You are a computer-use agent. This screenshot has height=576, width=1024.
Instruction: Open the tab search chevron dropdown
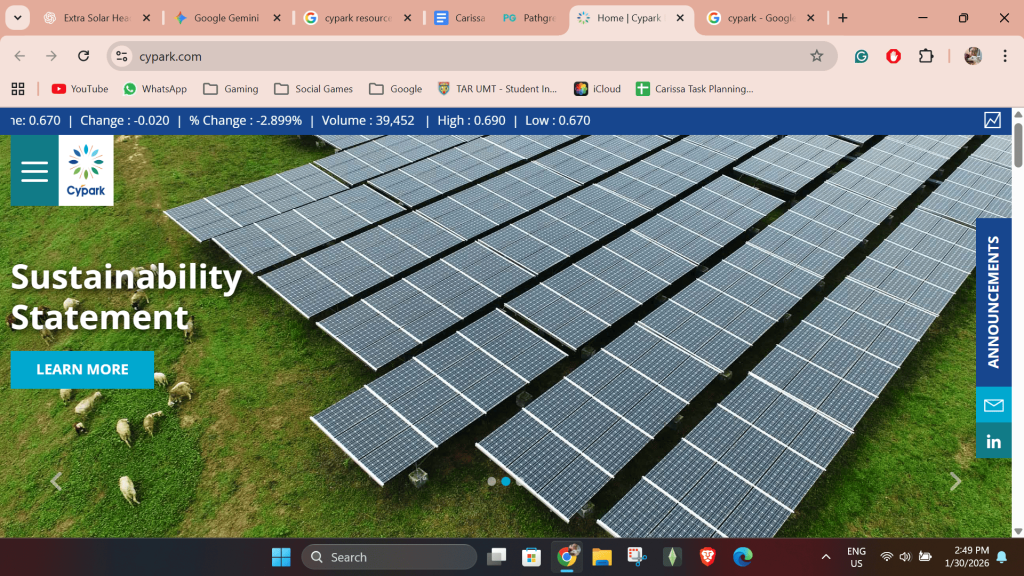click(x=18, y=17)
